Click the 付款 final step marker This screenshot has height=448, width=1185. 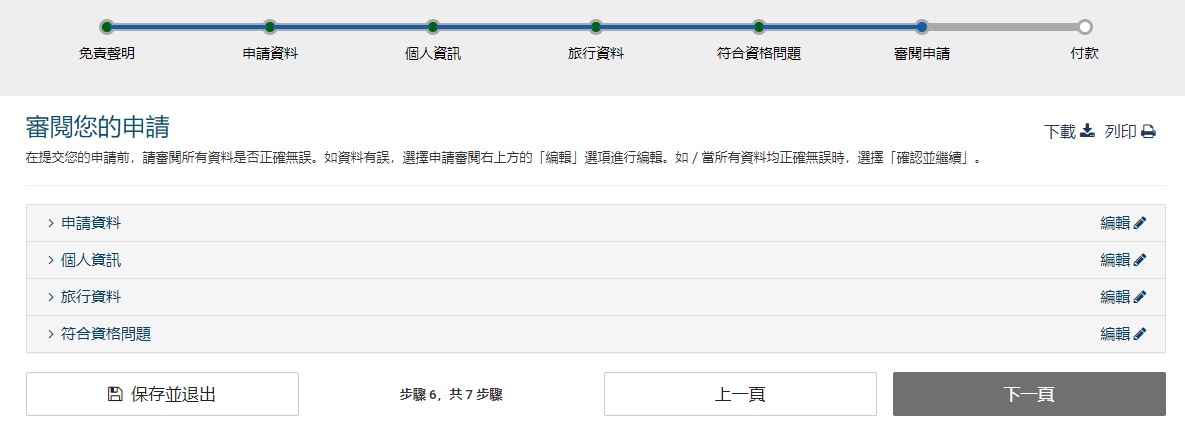coord(1085,27)
